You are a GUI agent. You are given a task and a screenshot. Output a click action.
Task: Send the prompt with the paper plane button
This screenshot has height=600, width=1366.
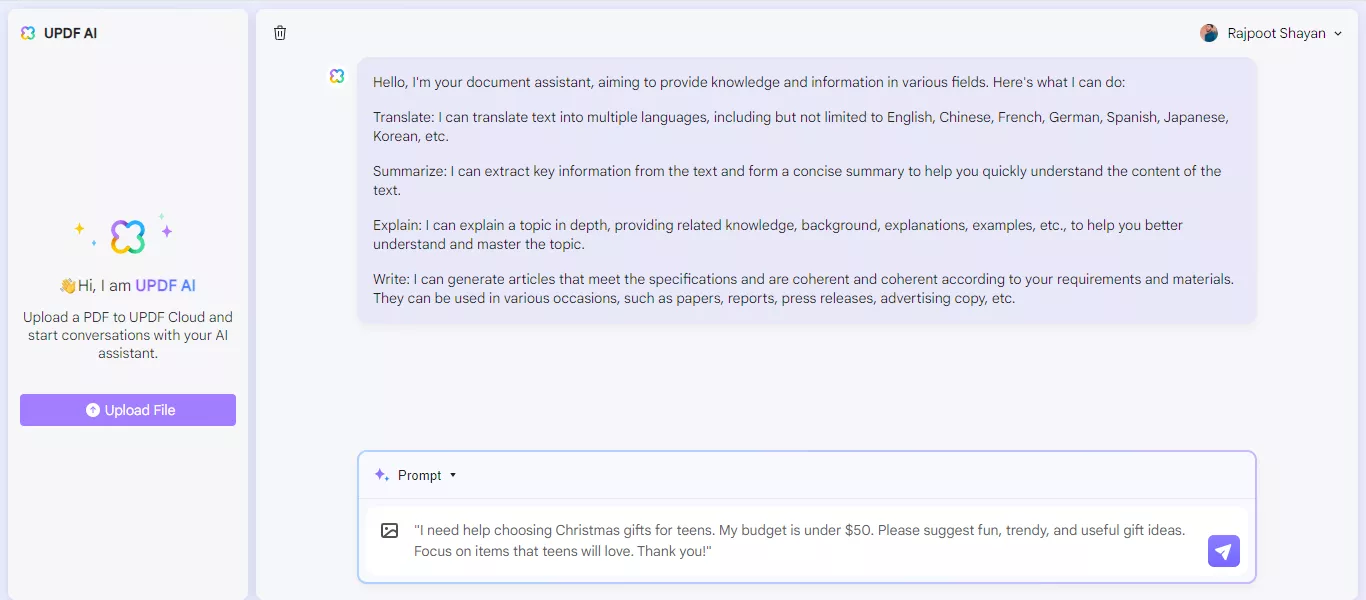1224,550
